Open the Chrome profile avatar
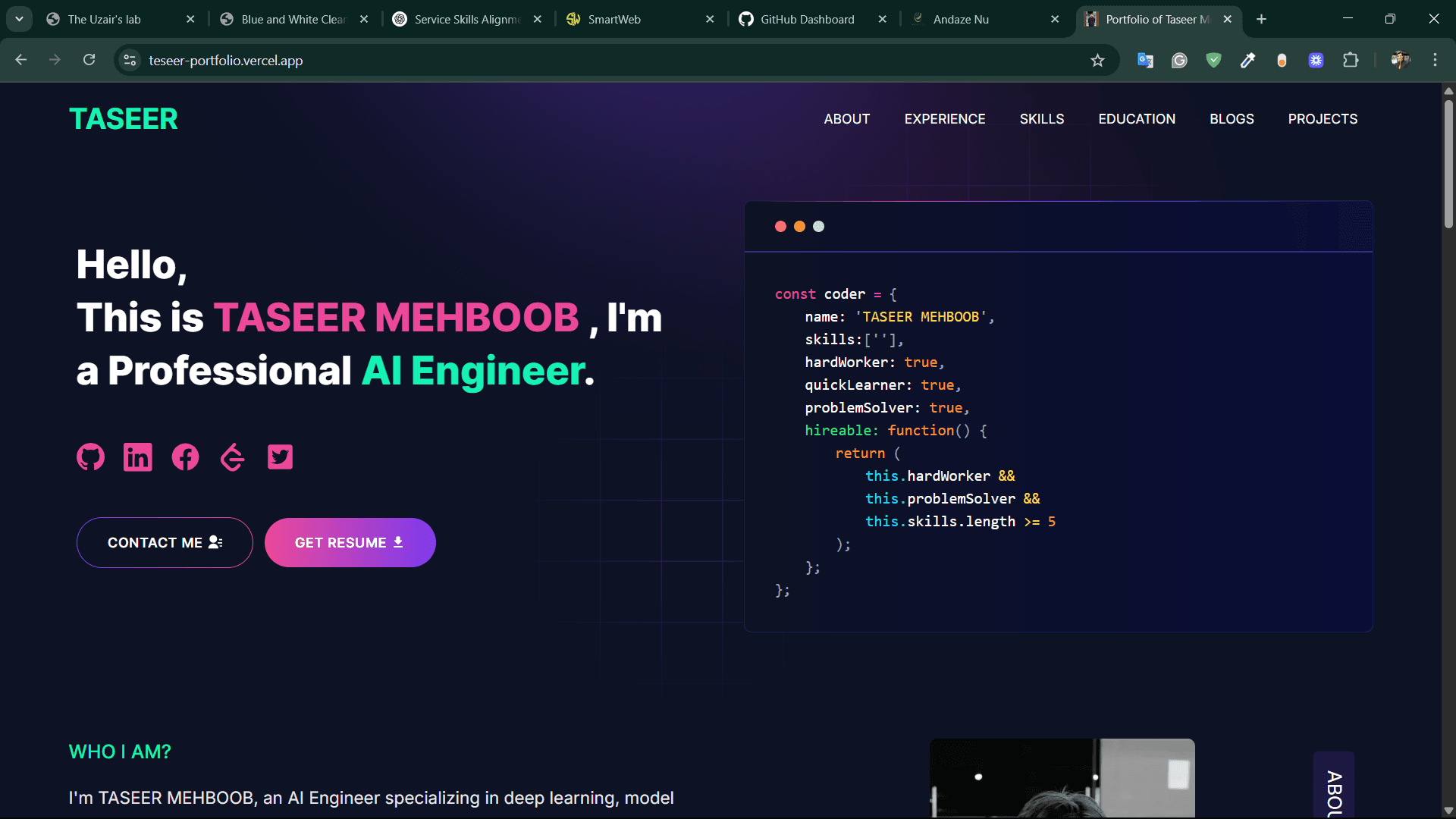The image size is (1456, 819). [1399, 60]
